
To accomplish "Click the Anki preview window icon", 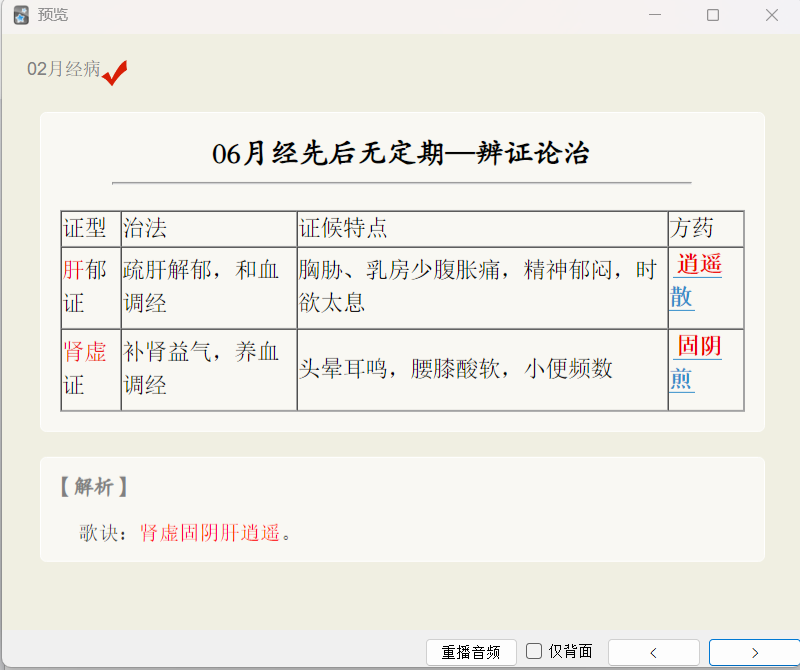I will click(x=21, y=15).
